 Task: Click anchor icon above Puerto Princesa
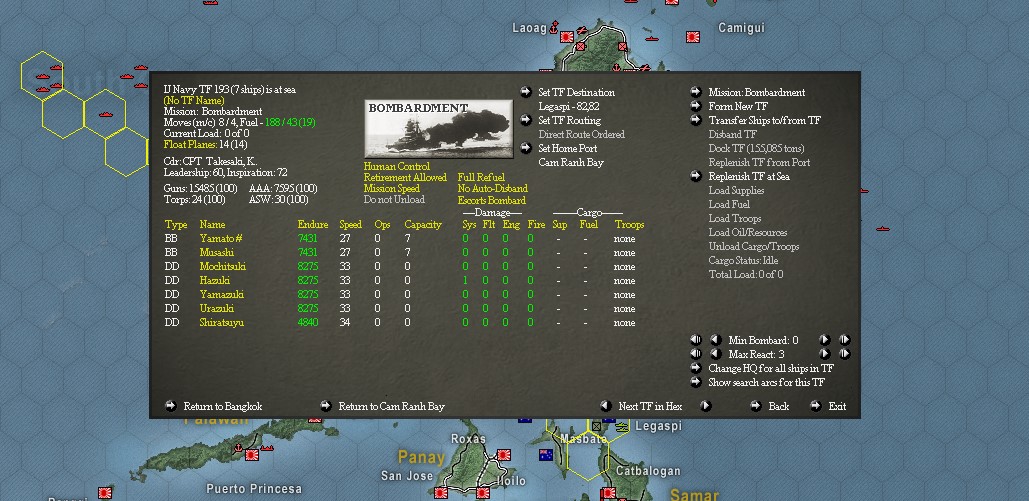238,448
